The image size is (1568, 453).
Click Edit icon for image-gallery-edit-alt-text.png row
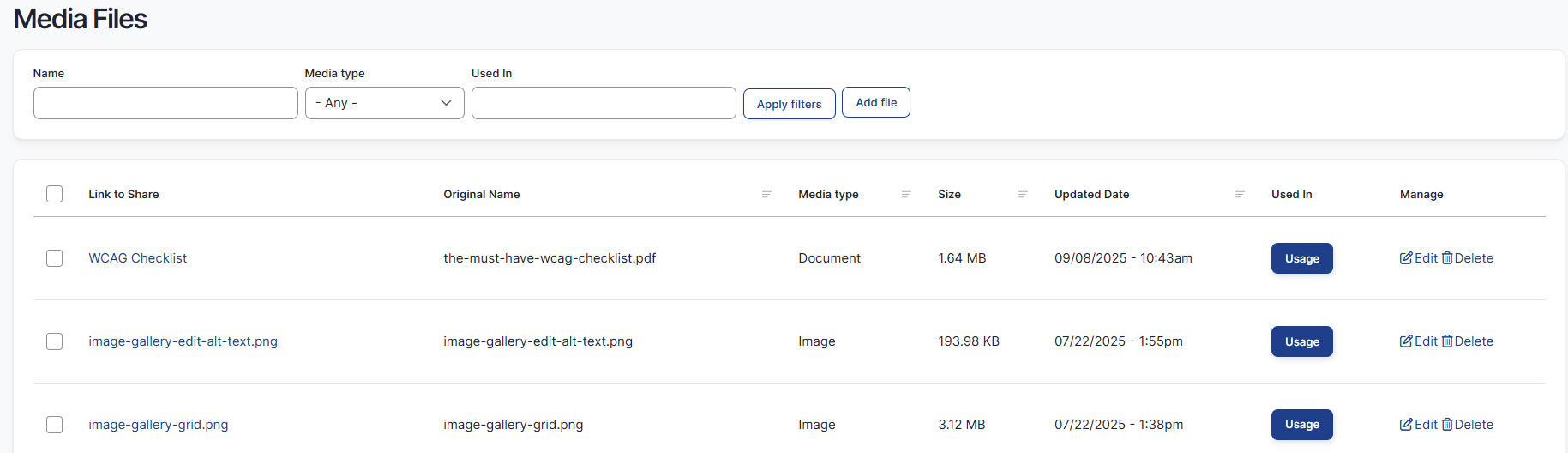pyautogui.click(x=1406, y=341)
